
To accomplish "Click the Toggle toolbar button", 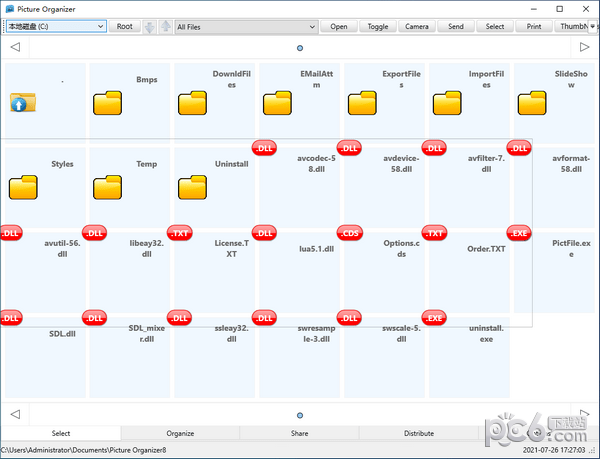I will [x=378, y=26].
